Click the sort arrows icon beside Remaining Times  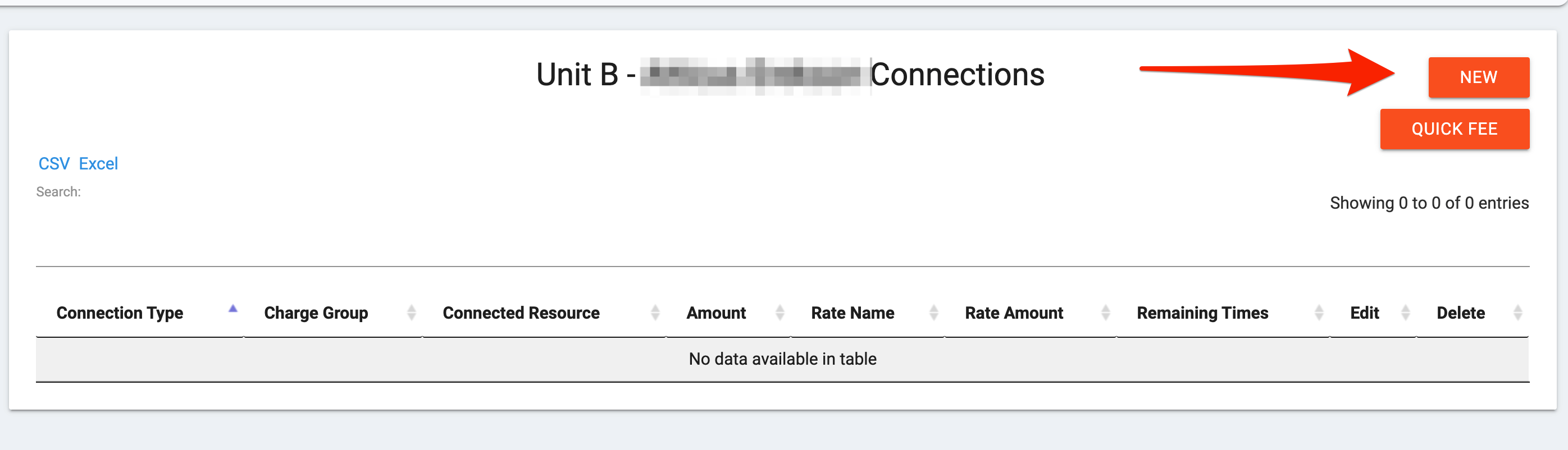click(1319, 313)
